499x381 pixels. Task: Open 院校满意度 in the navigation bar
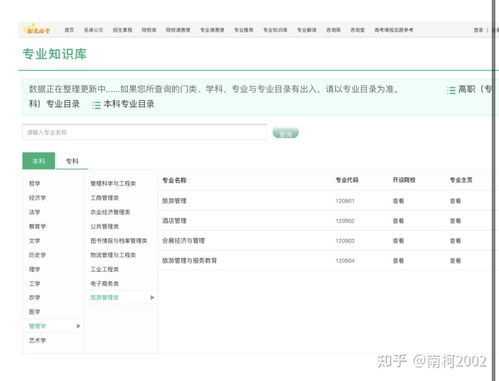(x=178, y=30)
